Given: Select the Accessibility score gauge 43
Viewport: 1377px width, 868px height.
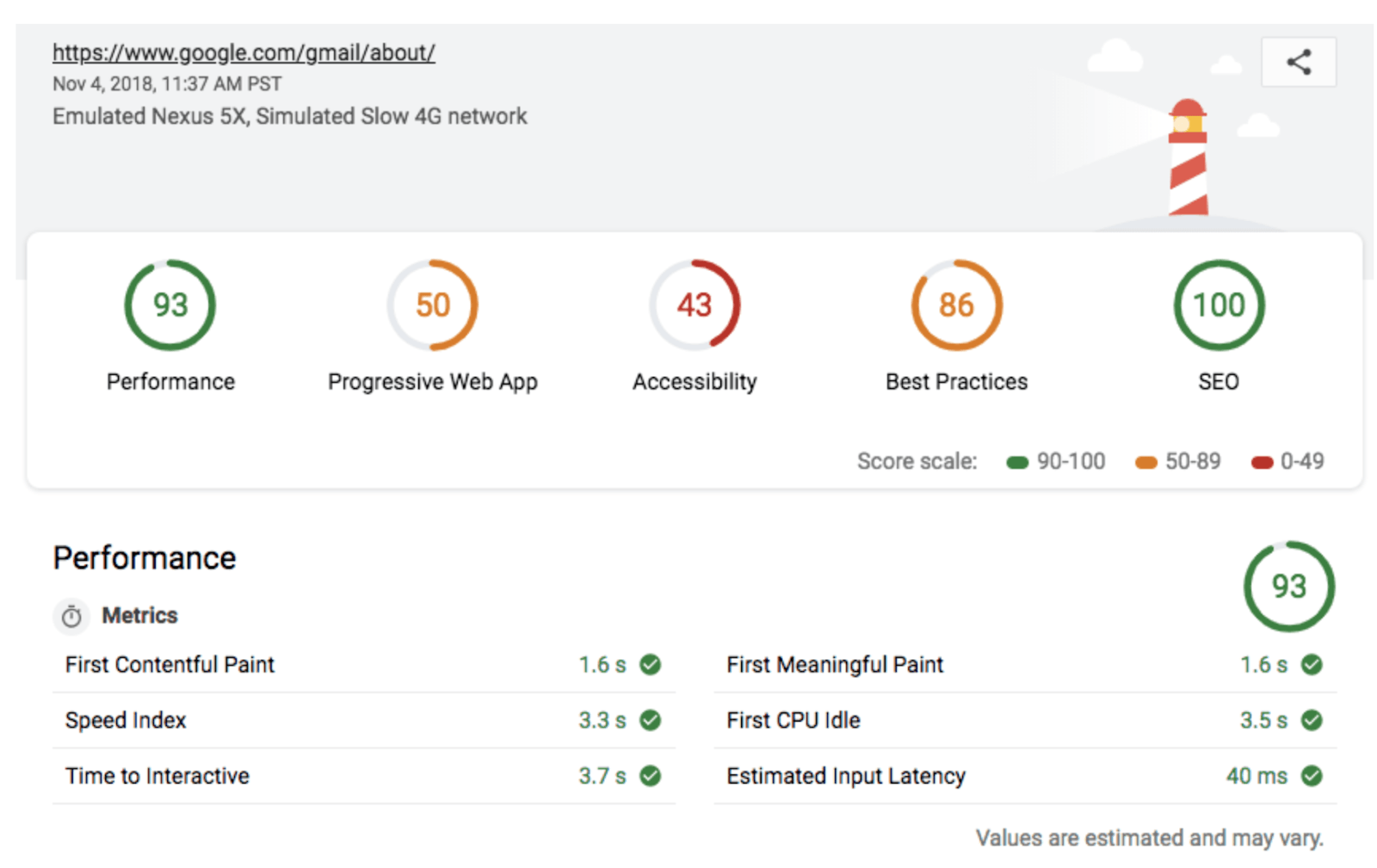Looking at the screenshot, I should [x=695, y=305].
